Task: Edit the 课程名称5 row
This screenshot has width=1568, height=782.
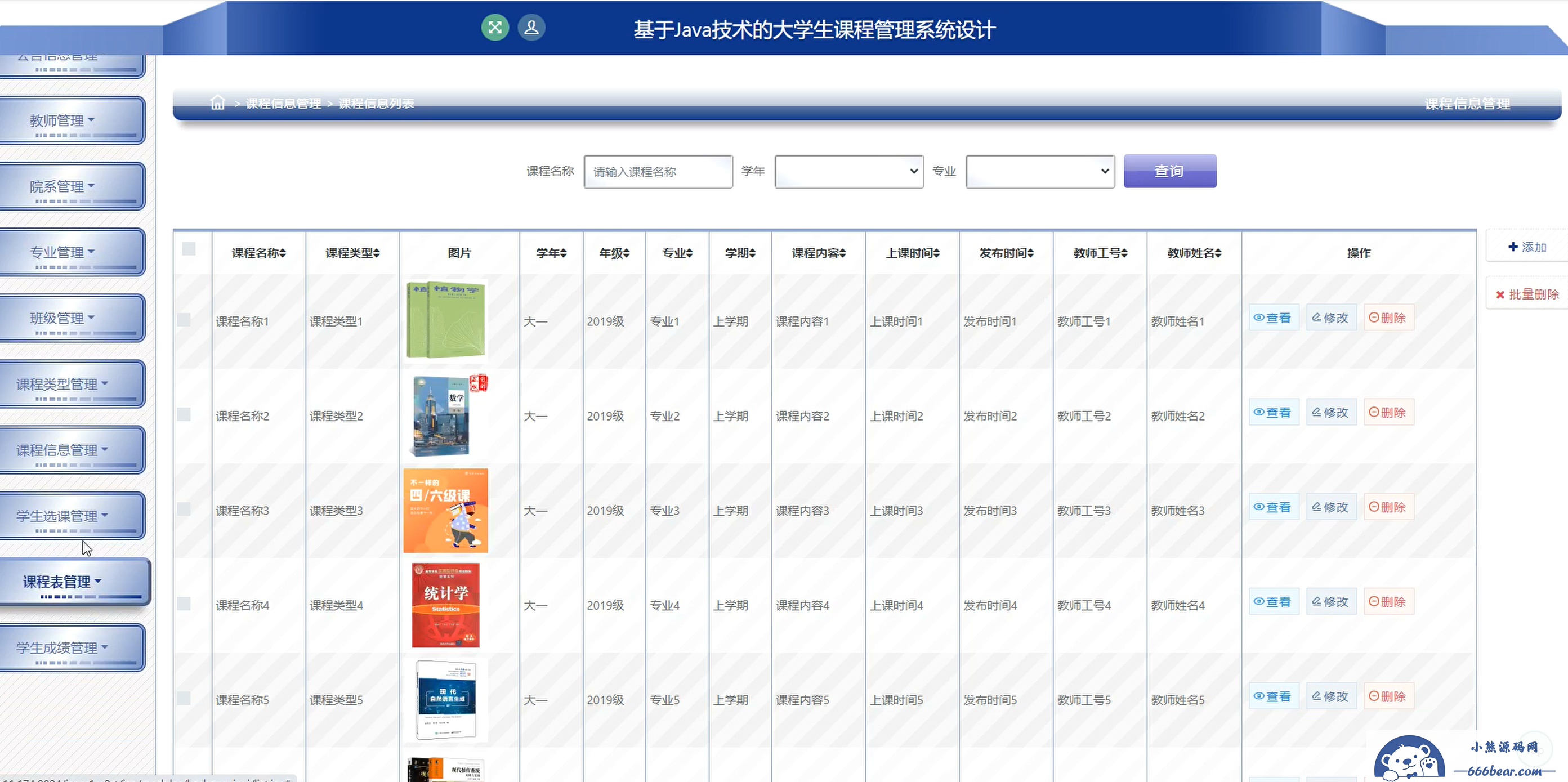Action: (1331, 696)
